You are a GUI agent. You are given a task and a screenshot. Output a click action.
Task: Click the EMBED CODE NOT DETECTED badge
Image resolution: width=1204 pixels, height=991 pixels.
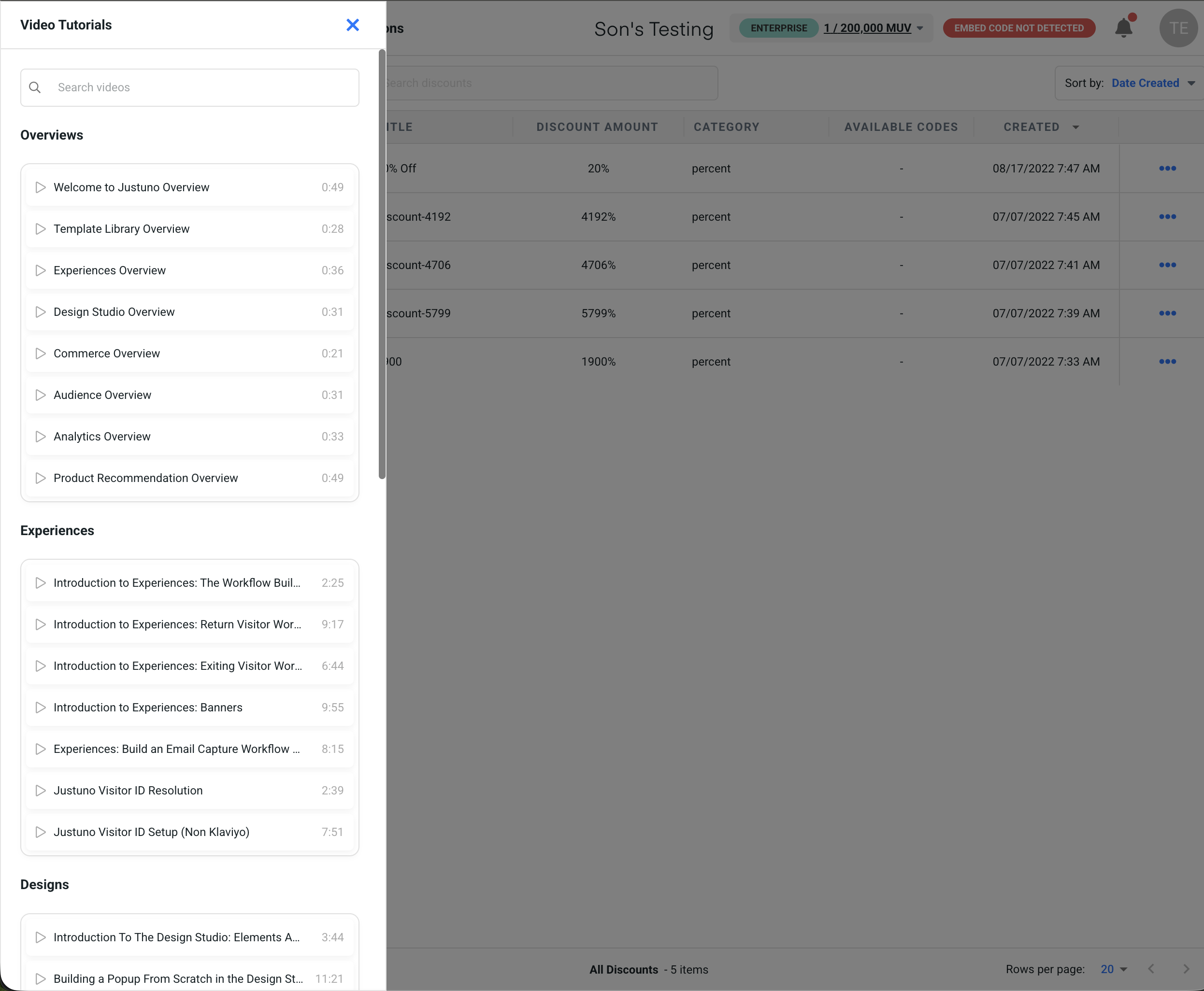1019,28
